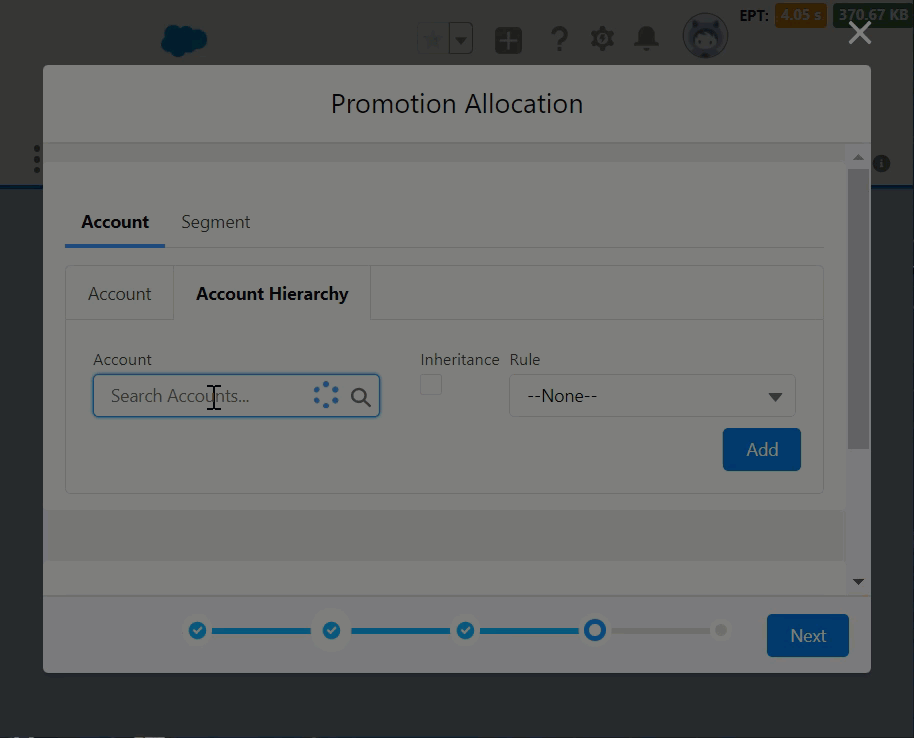Expand the Rule dropdown showing --None--

(x=652, y=396)
